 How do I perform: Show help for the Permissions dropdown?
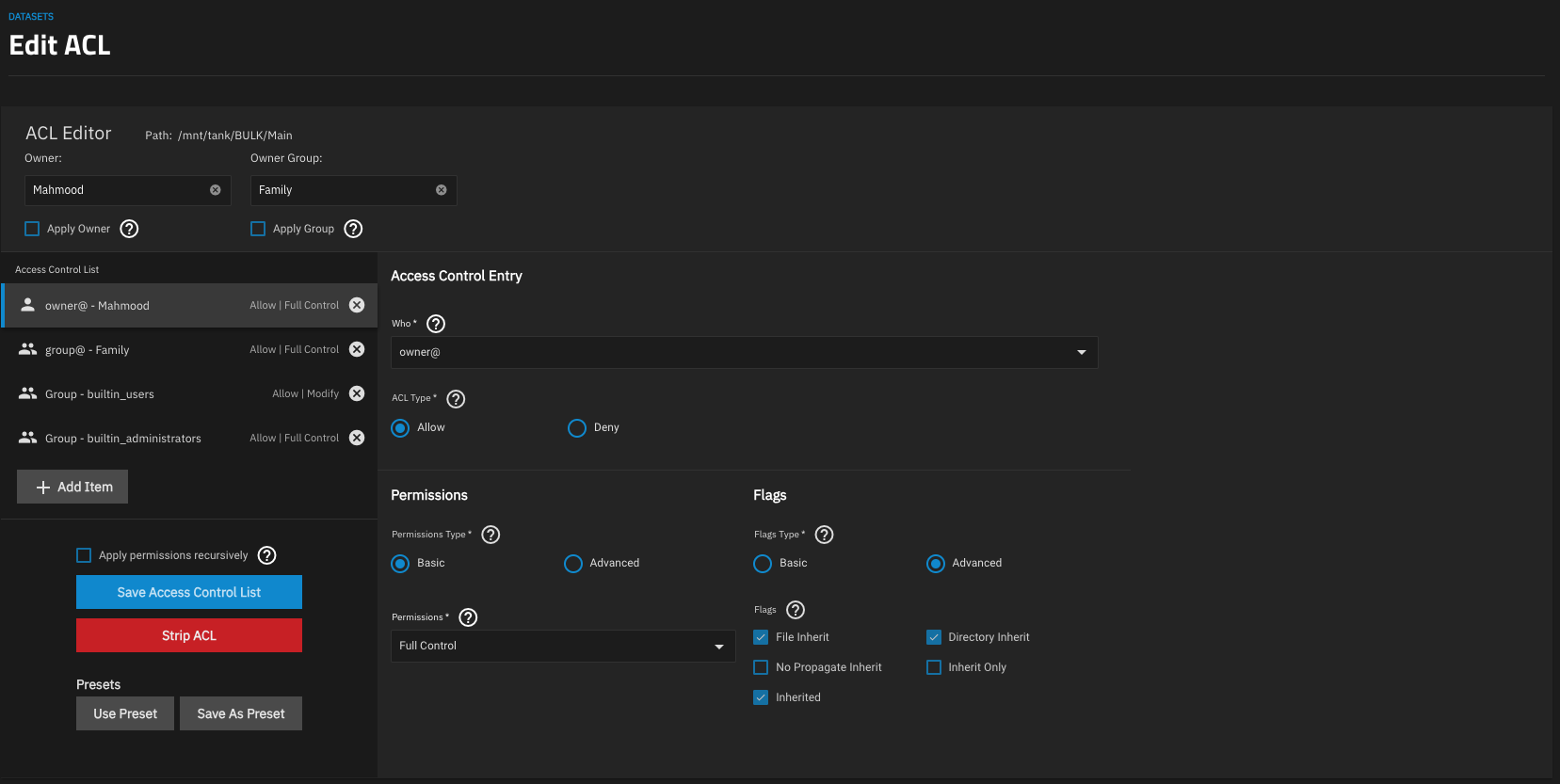pyautogui.click(x=468, y=617)
